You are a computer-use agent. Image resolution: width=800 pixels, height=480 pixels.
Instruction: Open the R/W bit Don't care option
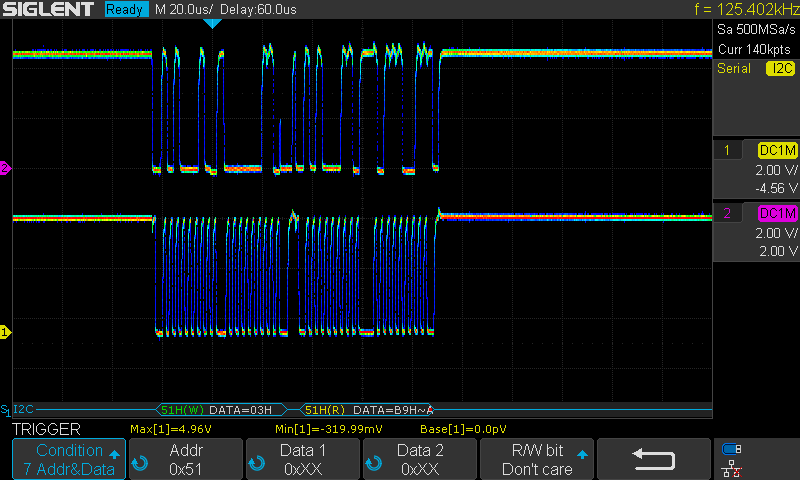[537, 459]
